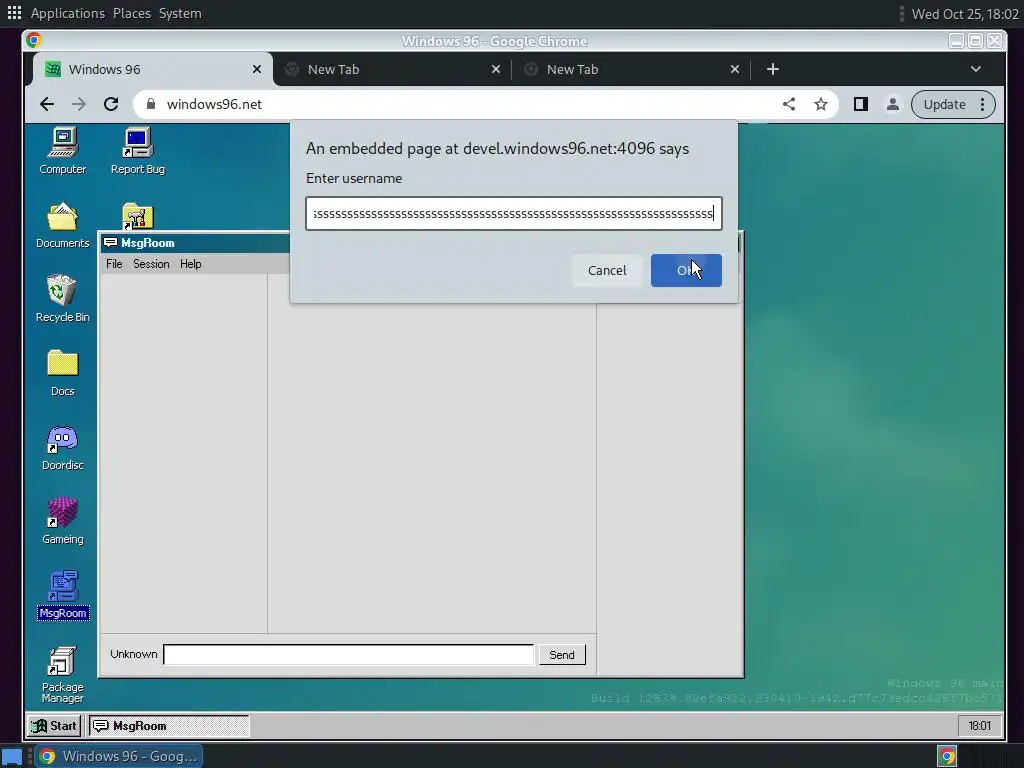Viewport: 1024px width, 768px height.
Task: Open the Docs folder icon
Action: point(63,373)
